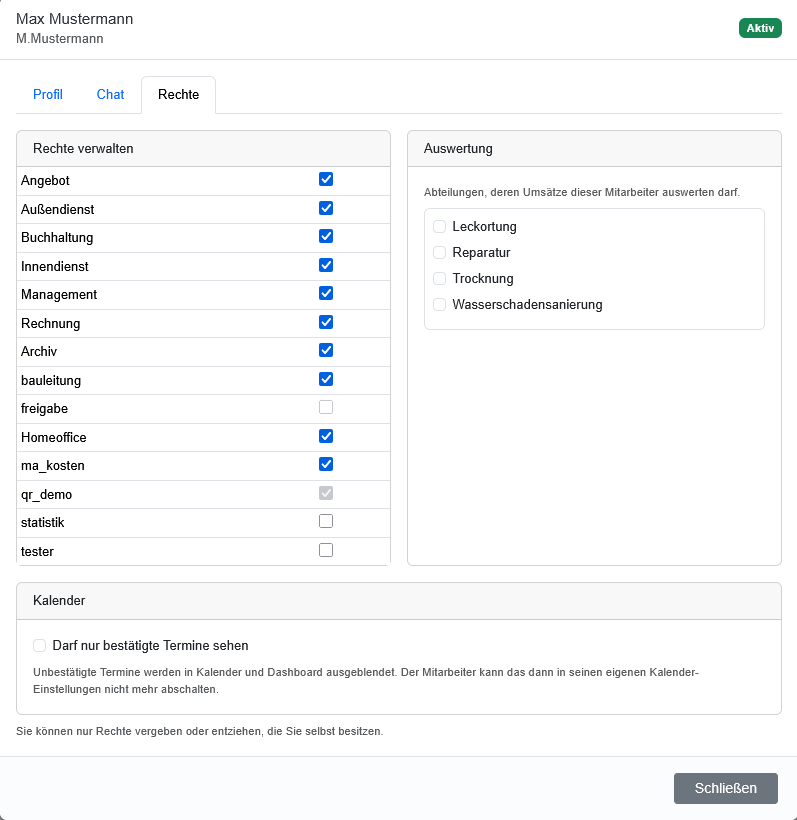Toggle Rechnung permission checkbox
The width and height of the screenshot is (797, 820).
pyautogui.click(x=326, y=322)
